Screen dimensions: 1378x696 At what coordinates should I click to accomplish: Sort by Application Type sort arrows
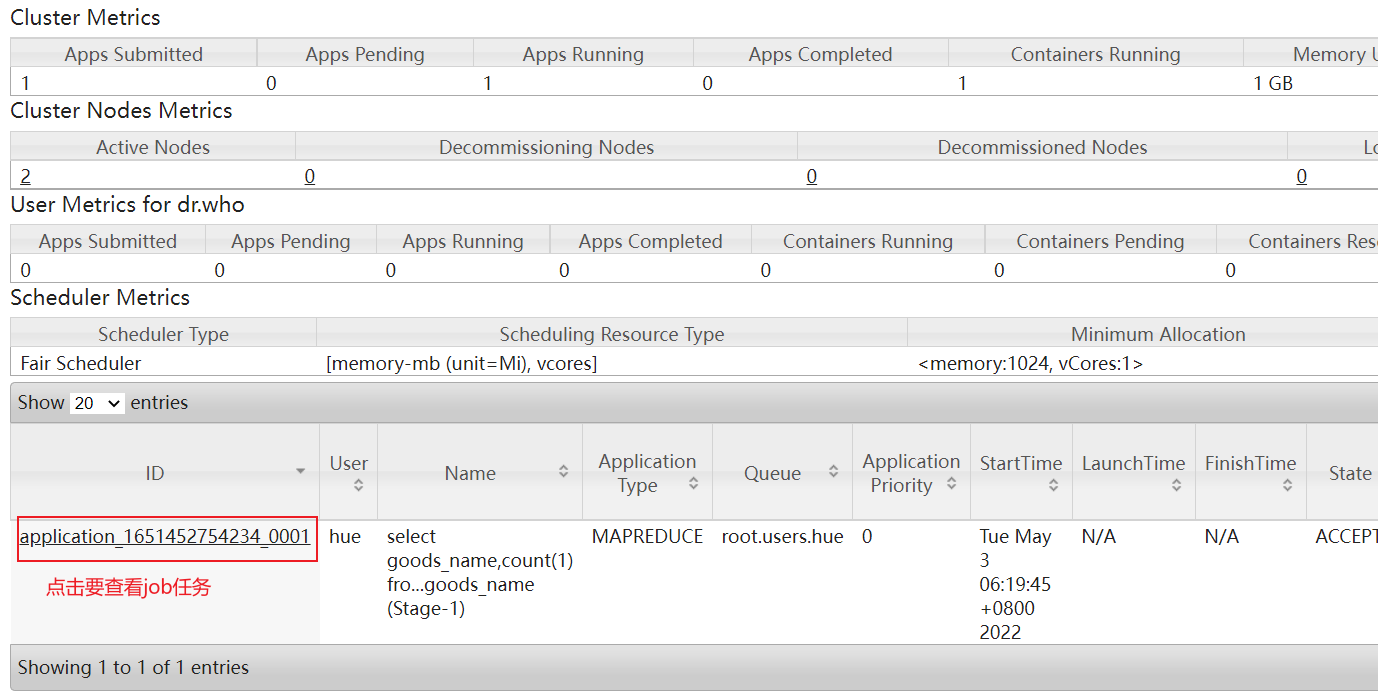pyautogui.click(x=693, y=484)
